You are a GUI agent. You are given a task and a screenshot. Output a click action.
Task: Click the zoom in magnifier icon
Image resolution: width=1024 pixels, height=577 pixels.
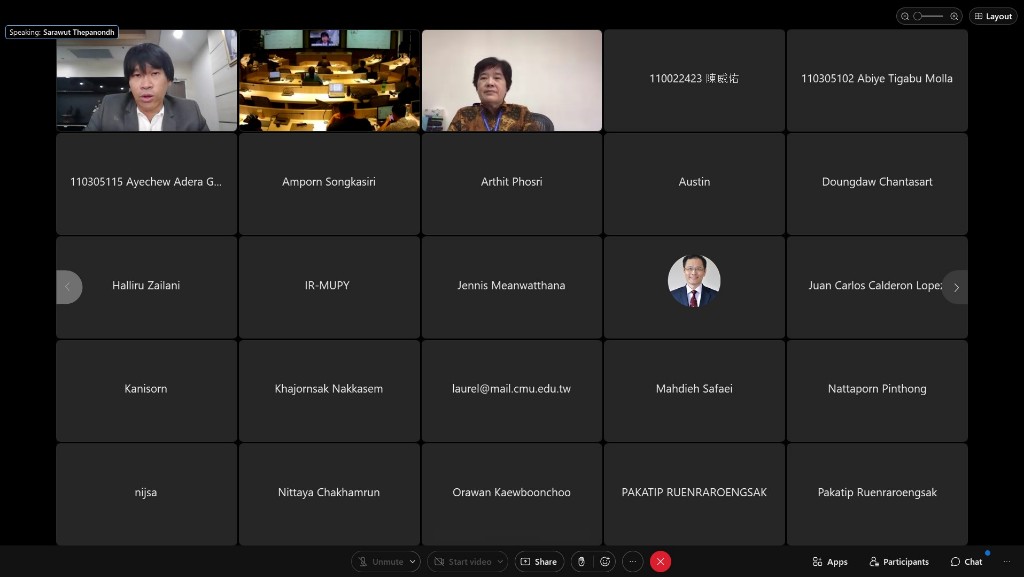(954, 16)
